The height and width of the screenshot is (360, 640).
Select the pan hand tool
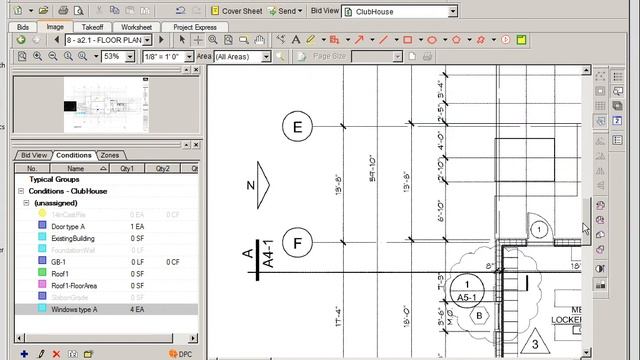pyautogui.click(x=259, y=40)
